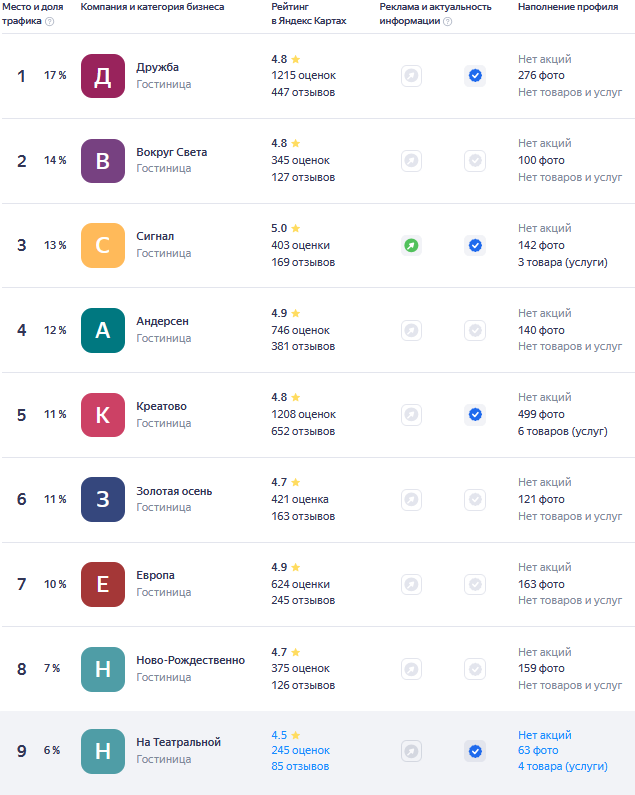Click the purple 'В' avatar of Вокруг Света

[103, 161]
